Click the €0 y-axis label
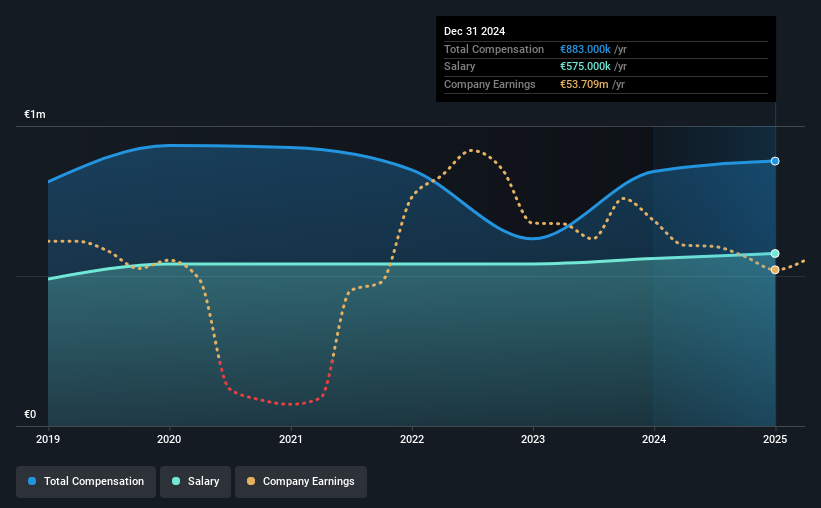Image resolution: width=821 pixels, height=508 pixels. click(x=30, y=414)
